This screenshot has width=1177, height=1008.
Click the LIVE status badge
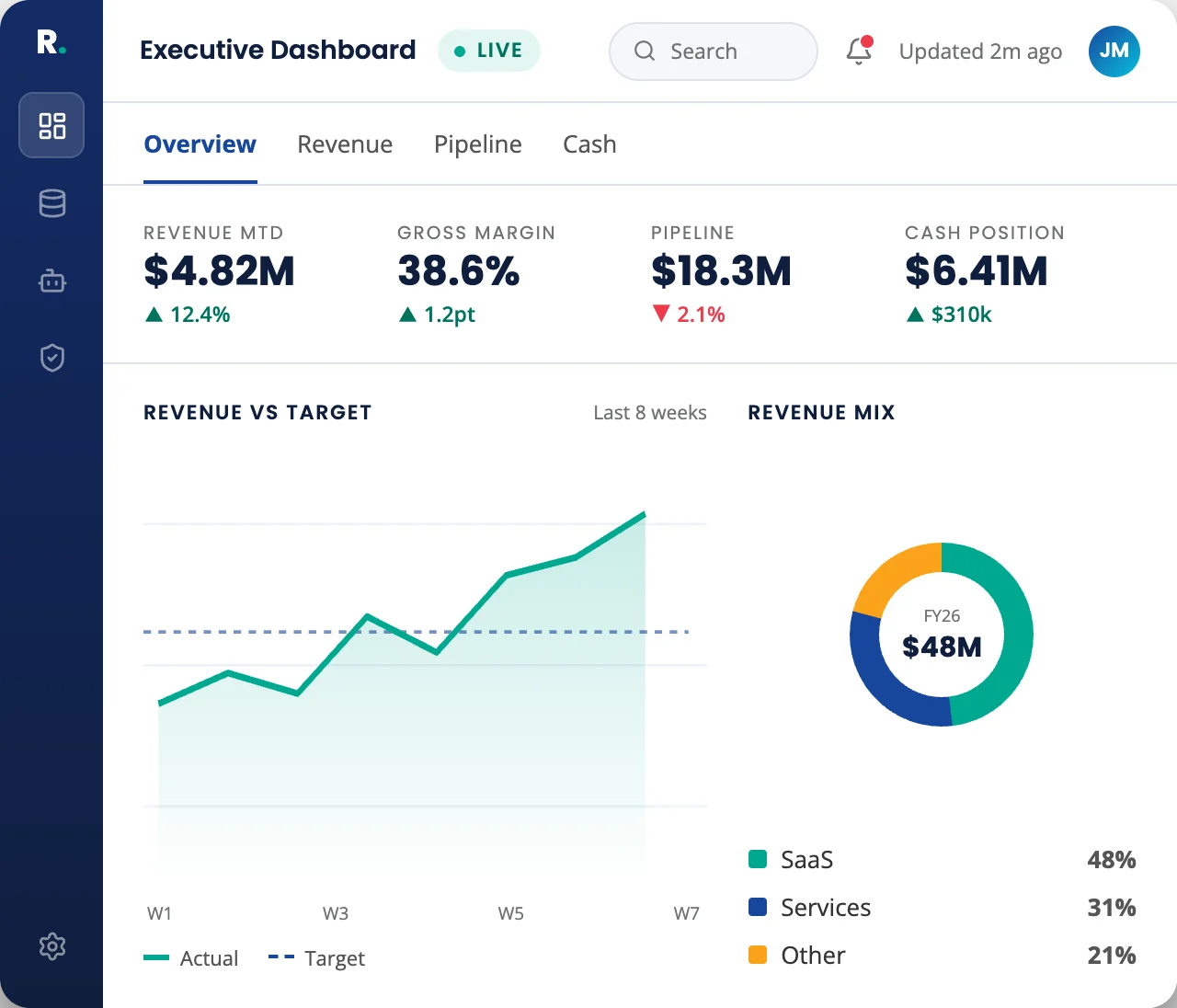point(489,51)
